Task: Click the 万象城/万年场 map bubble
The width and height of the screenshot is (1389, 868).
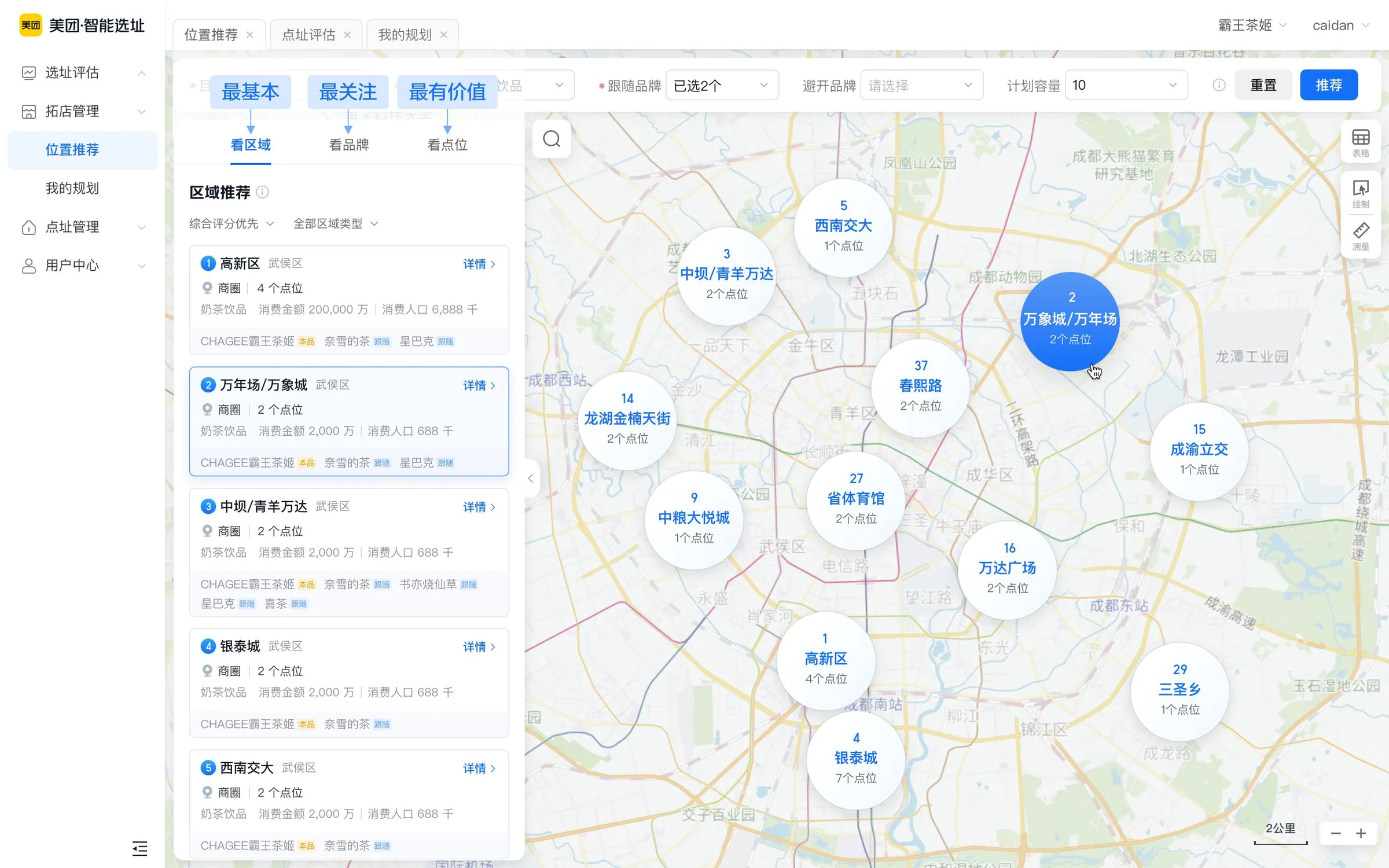Action: 1070,321
